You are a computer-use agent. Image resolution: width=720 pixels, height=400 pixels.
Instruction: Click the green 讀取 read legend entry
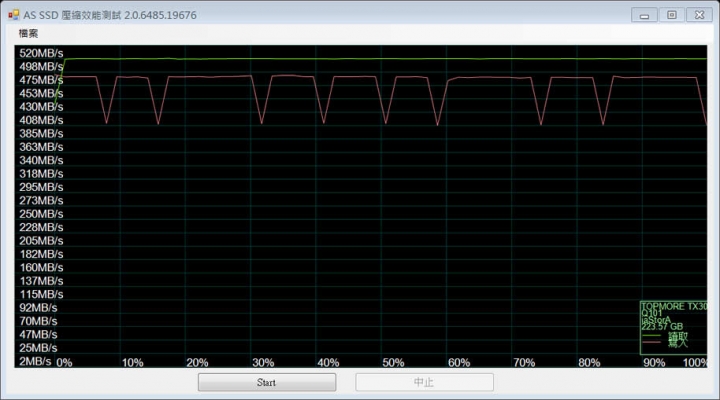pos(665,336)
